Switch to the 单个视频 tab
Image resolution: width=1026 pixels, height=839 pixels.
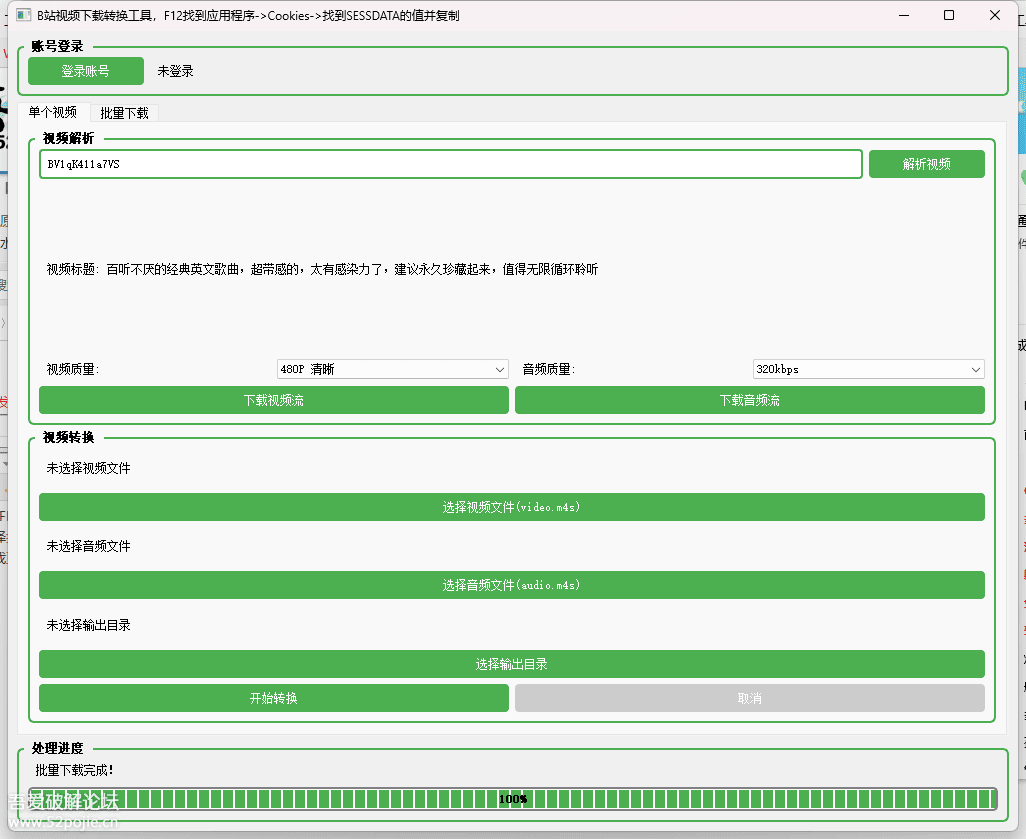[53, 113]
